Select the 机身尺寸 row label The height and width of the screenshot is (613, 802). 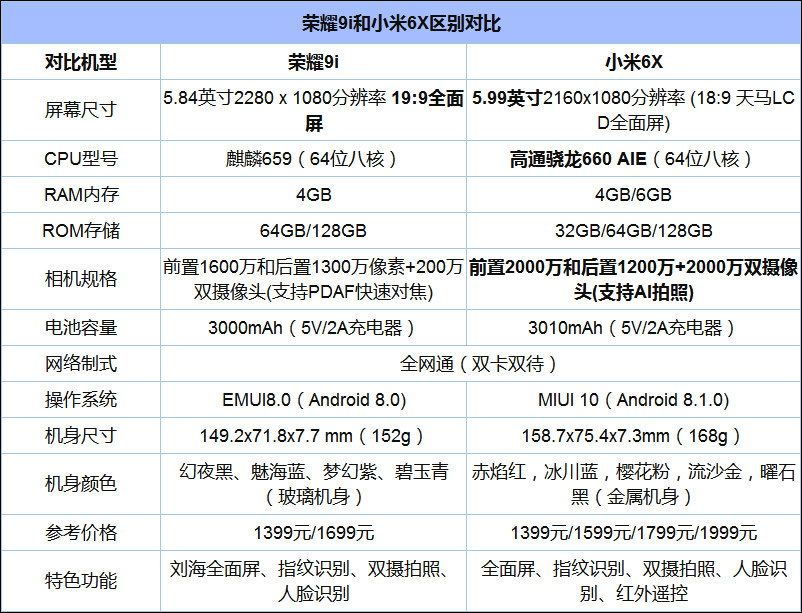(x=81, y=435)
